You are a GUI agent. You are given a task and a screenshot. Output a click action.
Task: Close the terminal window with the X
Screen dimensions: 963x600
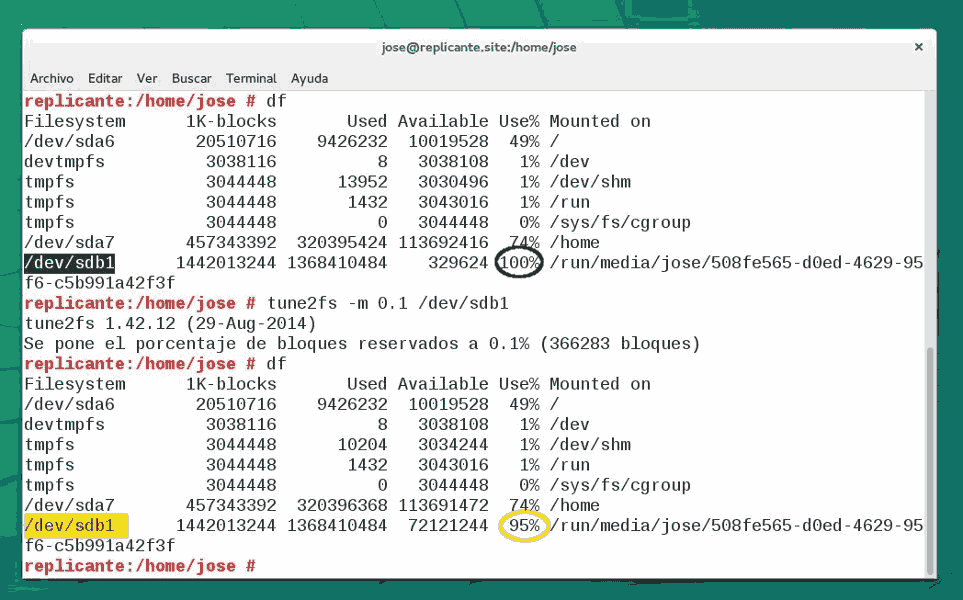[x=919, y=47]
